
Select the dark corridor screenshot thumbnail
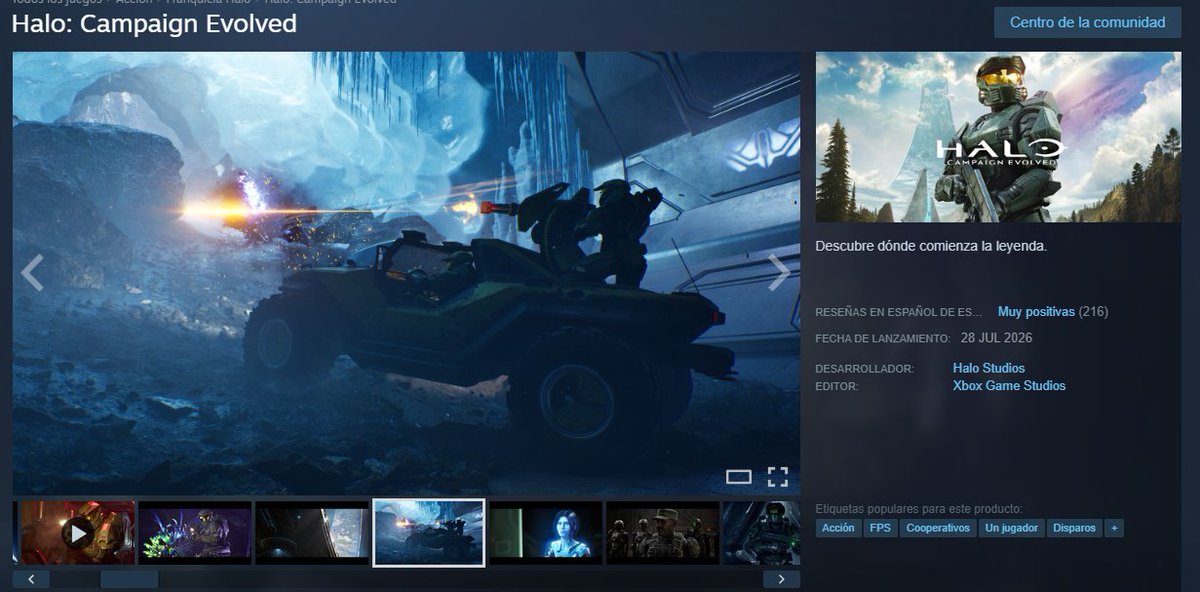click(x=312, y=533)
